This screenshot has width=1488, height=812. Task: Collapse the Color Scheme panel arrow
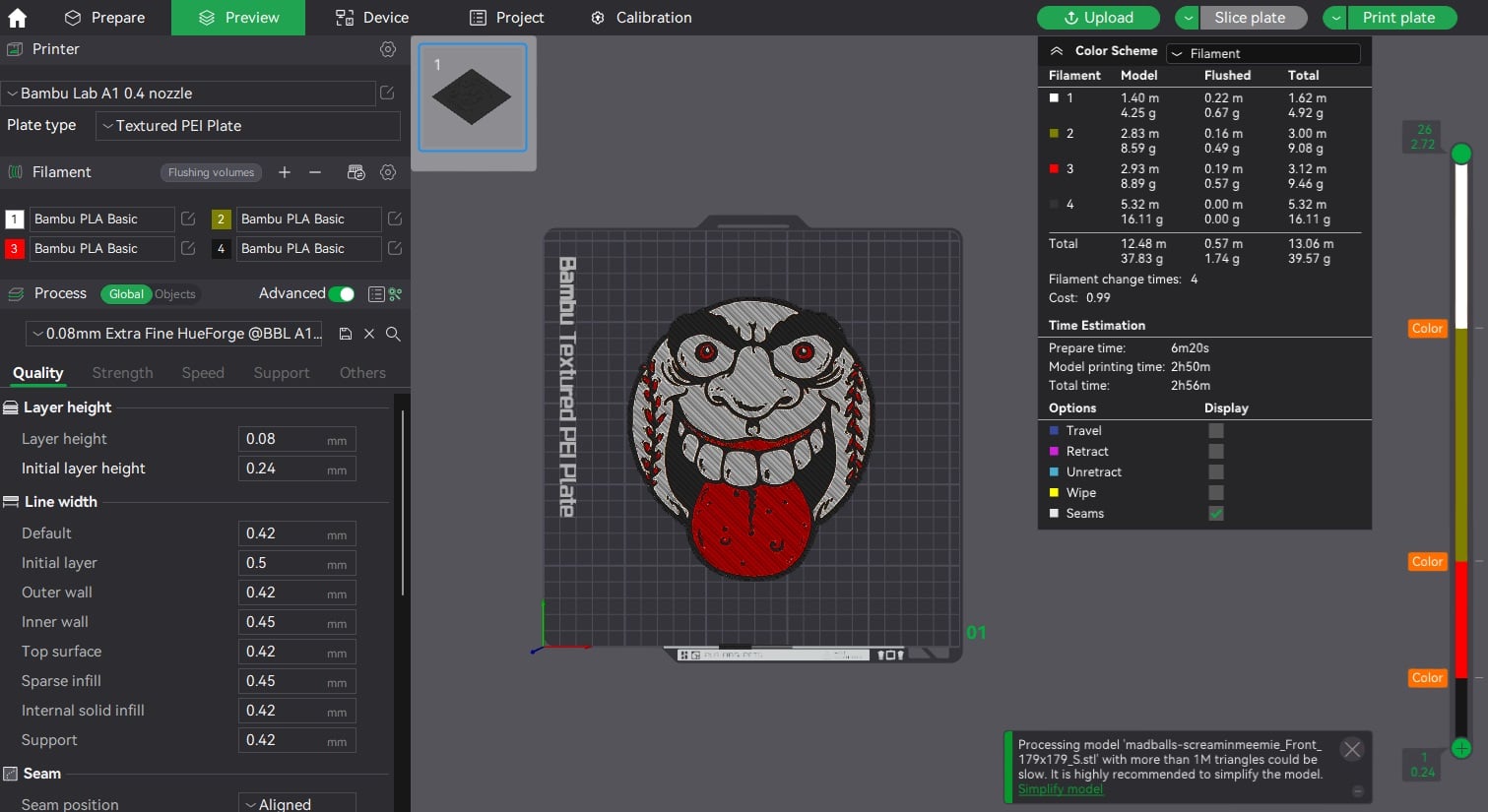(1057, 51)
